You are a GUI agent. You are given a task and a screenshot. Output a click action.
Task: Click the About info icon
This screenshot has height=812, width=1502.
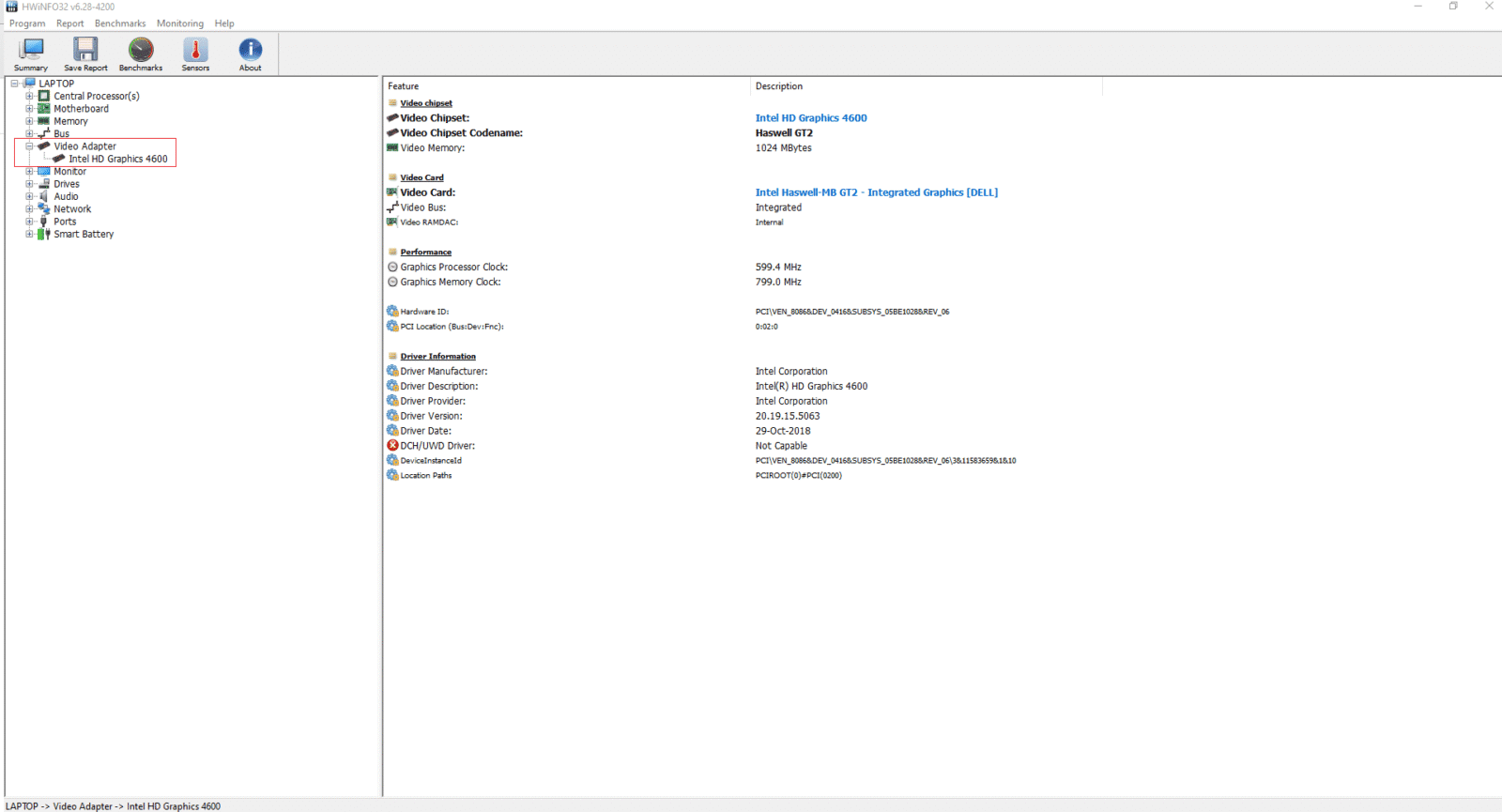pos(250,52)
